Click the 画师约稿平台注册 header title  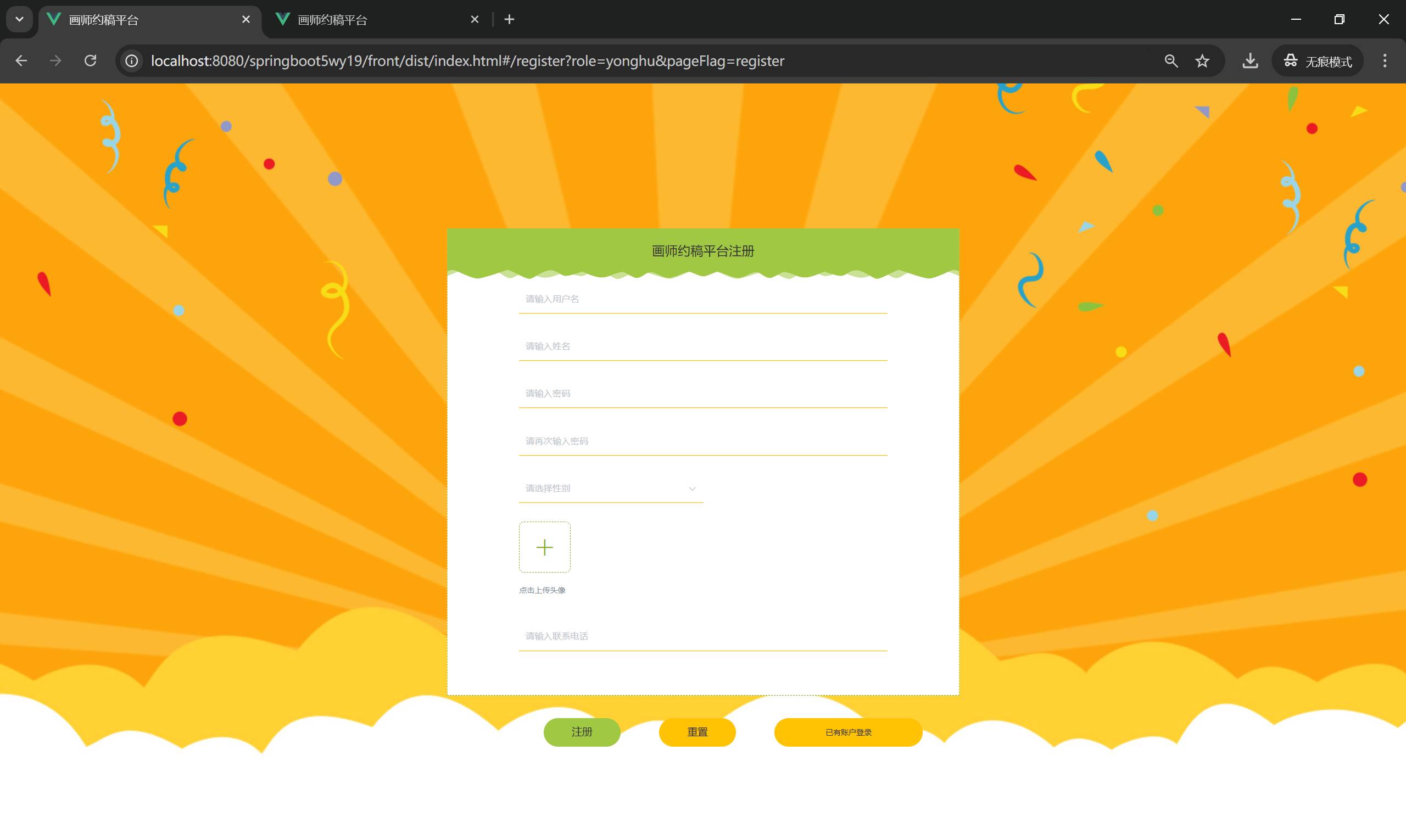702,251
